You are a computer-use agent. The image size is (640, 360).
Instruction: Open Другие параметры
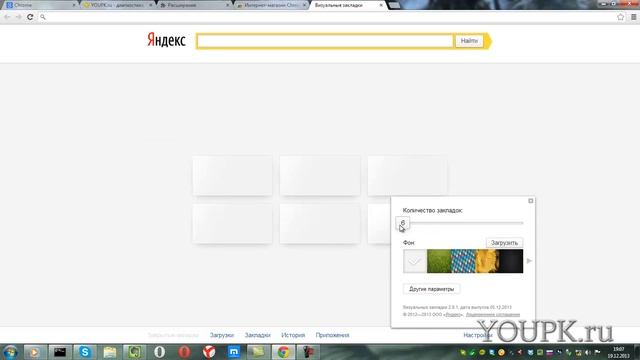pos(431,289)
